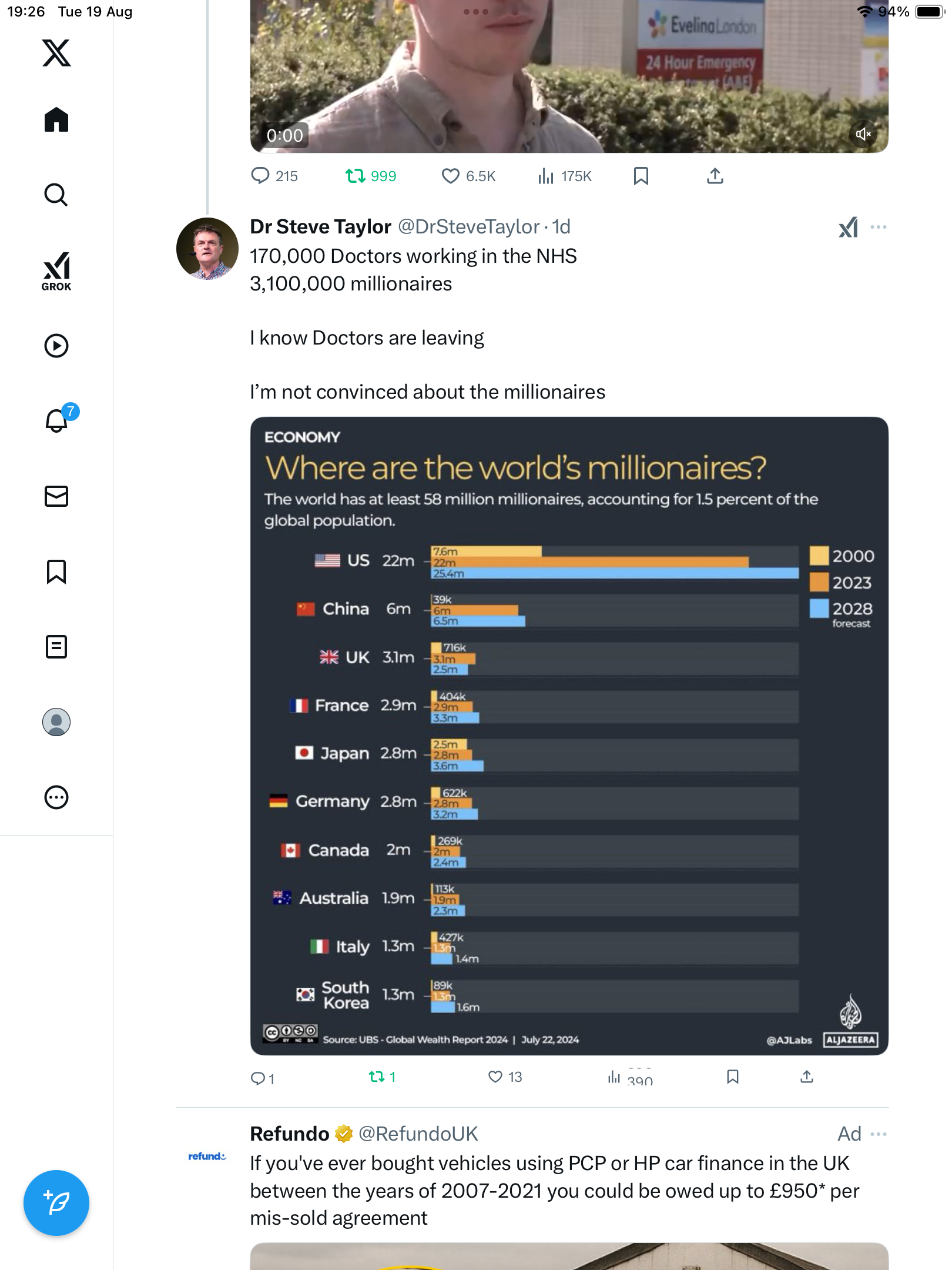The width and height of the screenshot is (952, 1270).
Task: Open the world's millionaires chart image
Action: [x=569, y=736]
